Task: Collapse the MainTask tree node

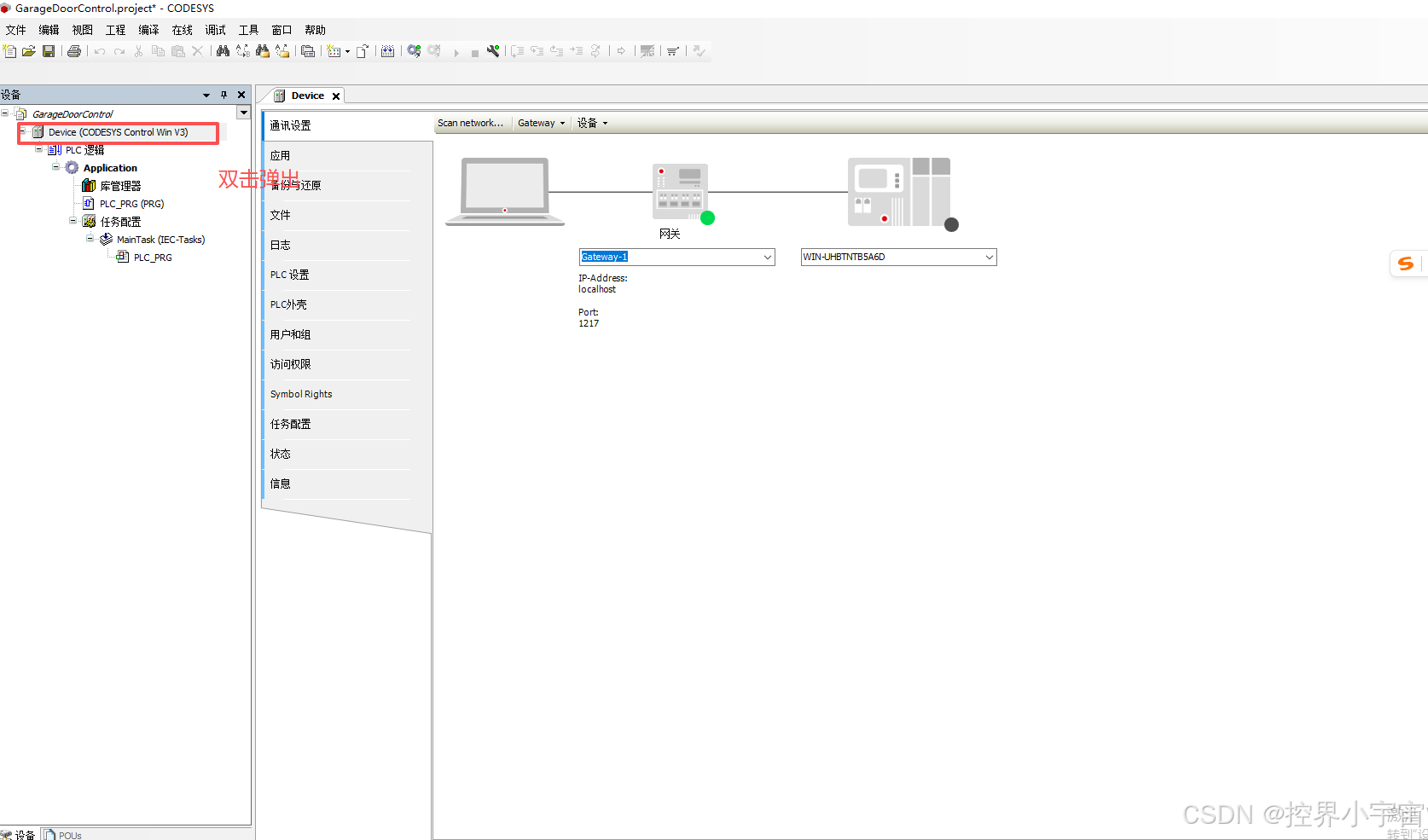Action: 90,239
